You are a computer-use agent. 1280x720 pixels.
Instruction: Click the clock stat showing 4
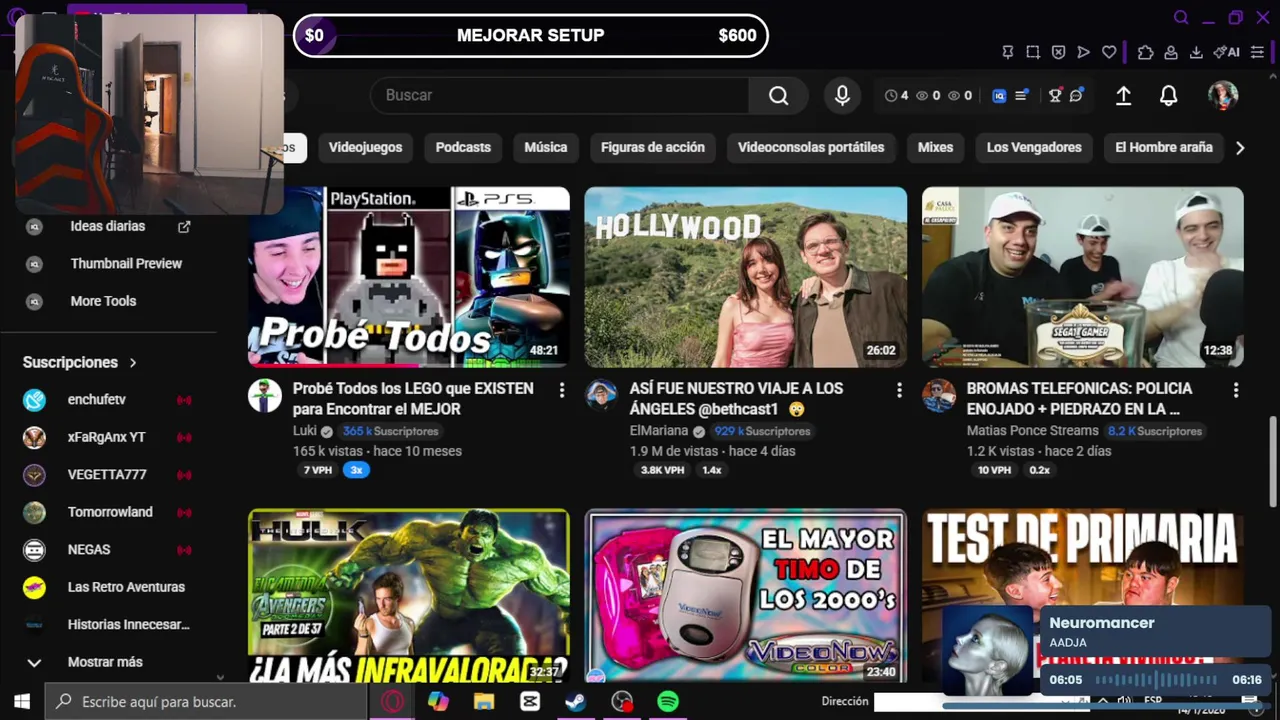897,96
